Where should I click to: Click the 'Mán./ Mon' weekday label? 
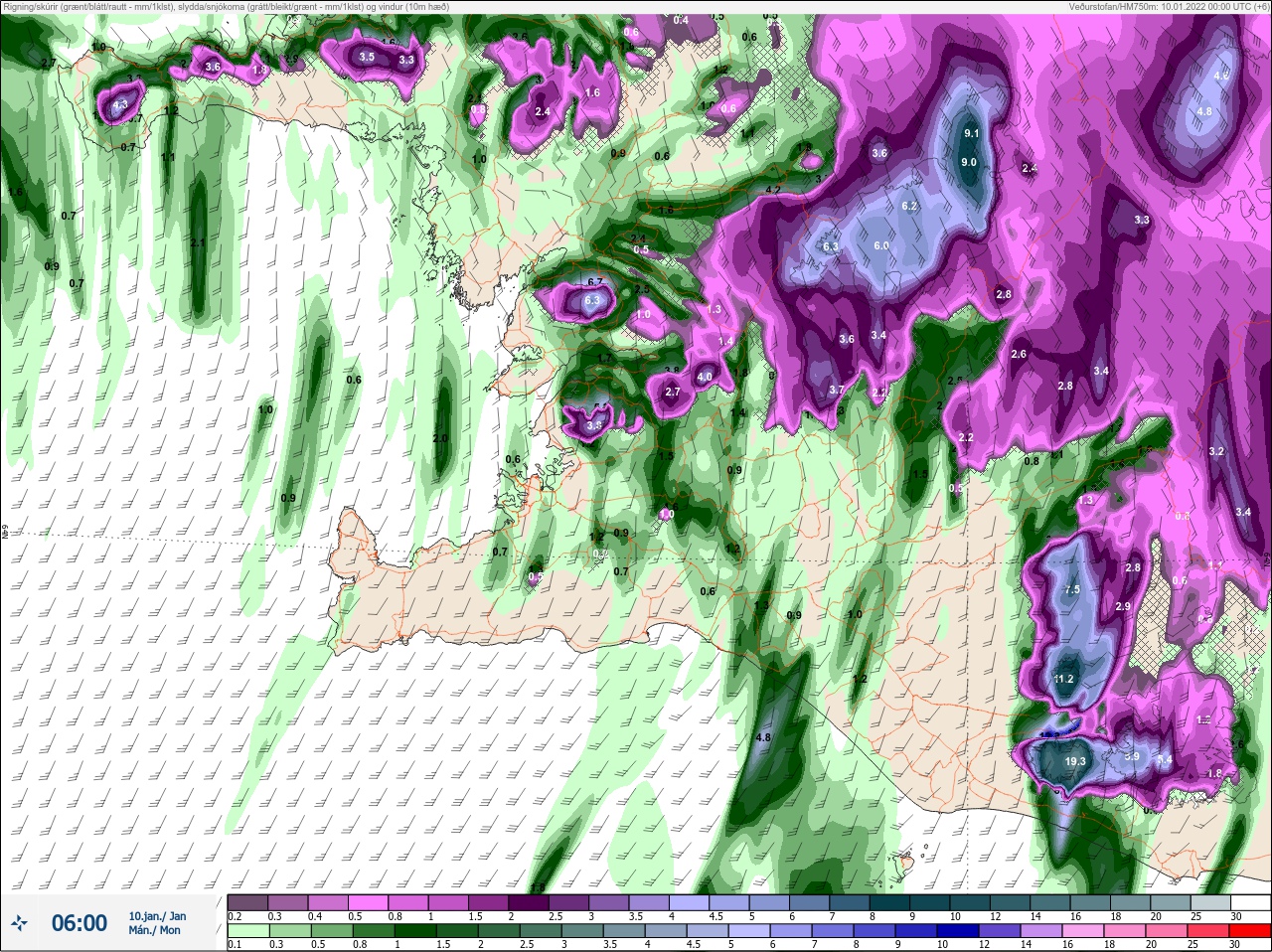point(155,931)
